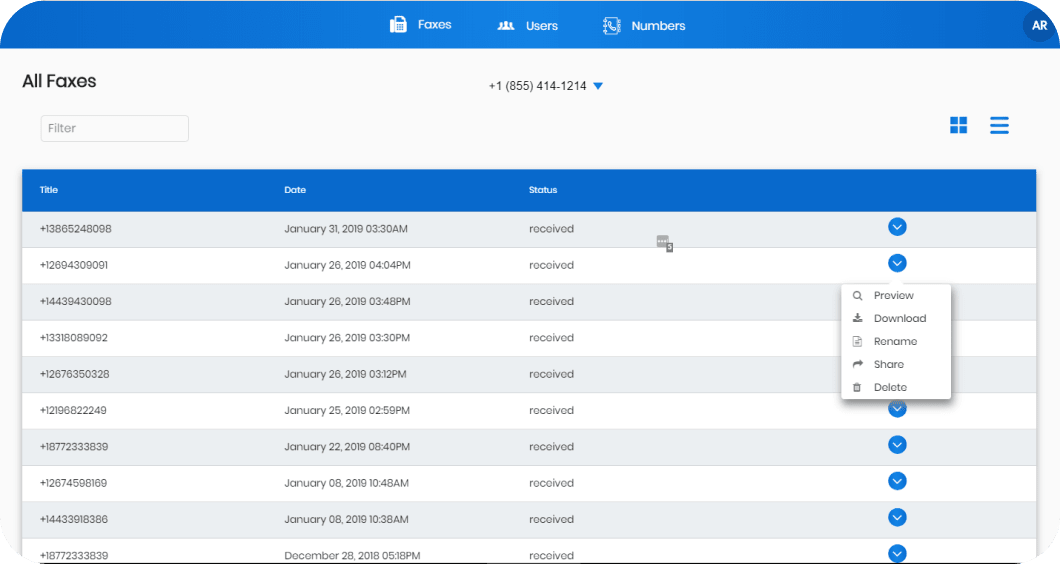The image size is (1060, 564).
Task: Sort by Status column header
Action: [543, 190]
